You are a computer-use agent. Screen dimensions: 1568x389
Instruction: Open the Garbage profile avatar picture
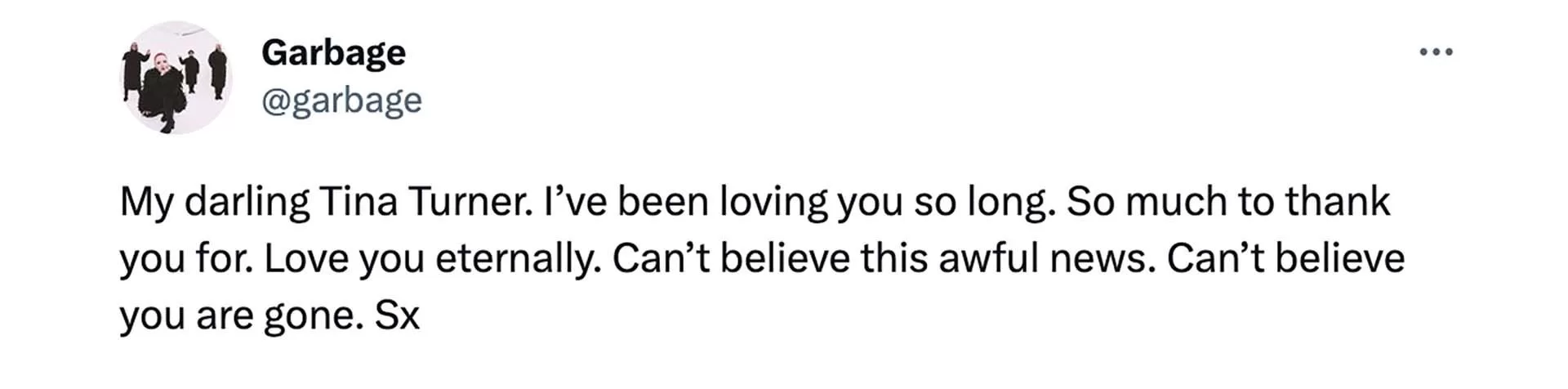coord(176,78)
